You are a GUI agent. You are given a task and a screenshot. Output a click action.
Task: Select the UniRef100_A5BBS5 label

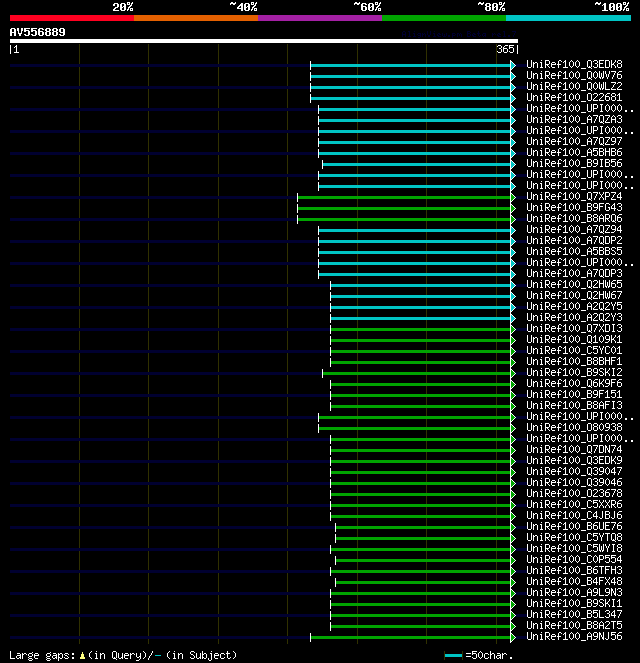[574, 251]
